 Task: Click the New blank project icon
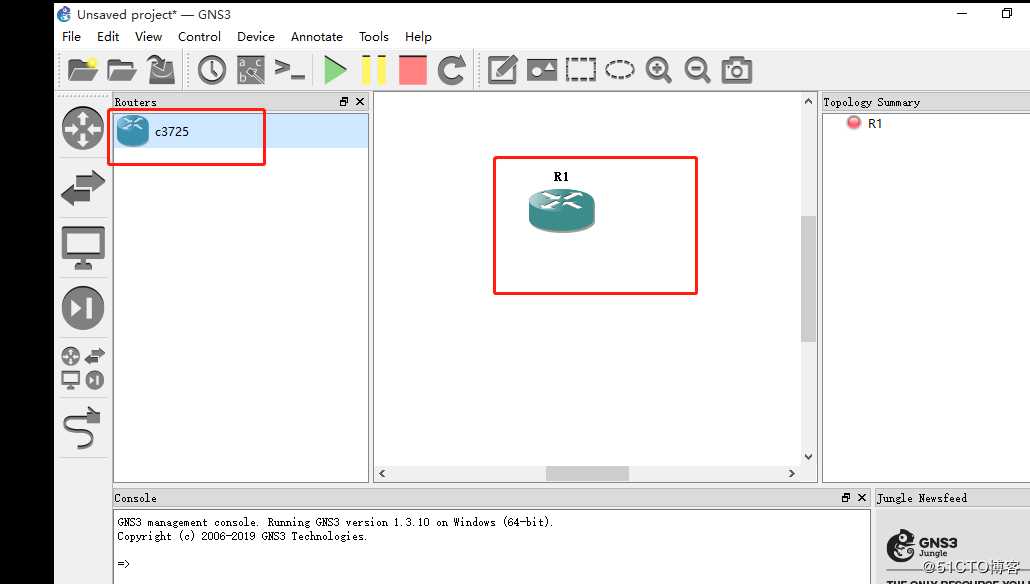pos(83,69)
